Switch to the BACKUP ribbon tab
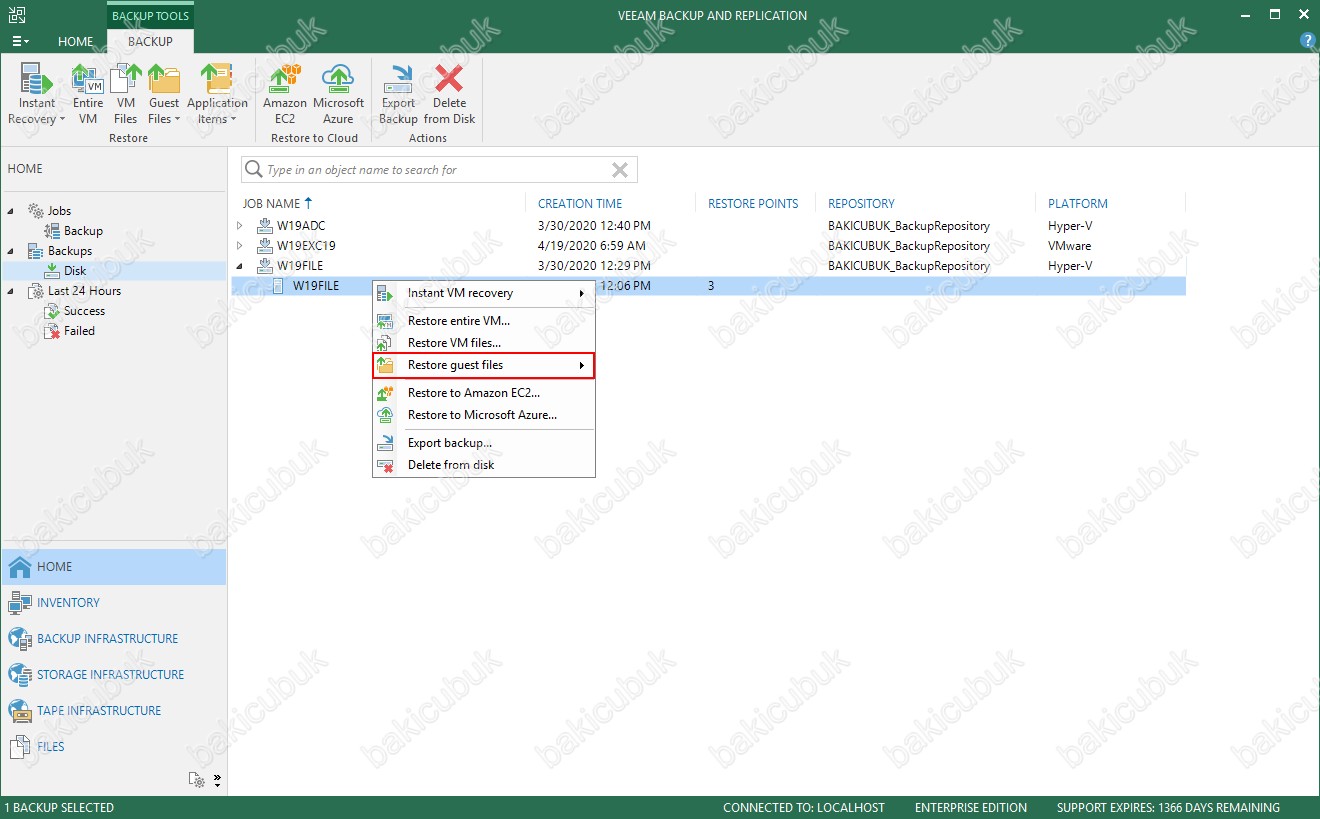 point(151,41)
